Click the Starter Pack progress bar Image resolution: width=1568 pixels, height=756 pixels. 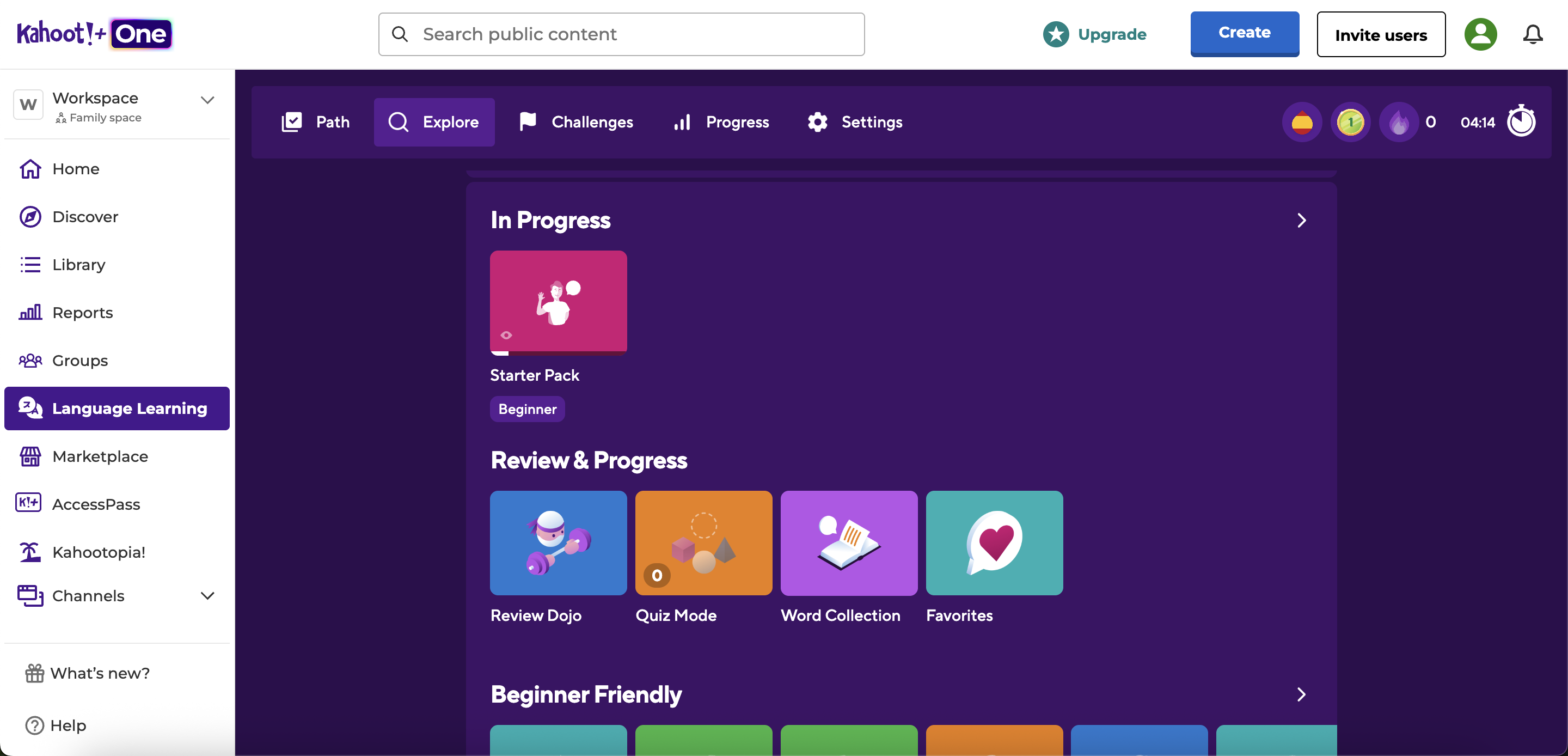pyautogui.click(x=558, y=353)
